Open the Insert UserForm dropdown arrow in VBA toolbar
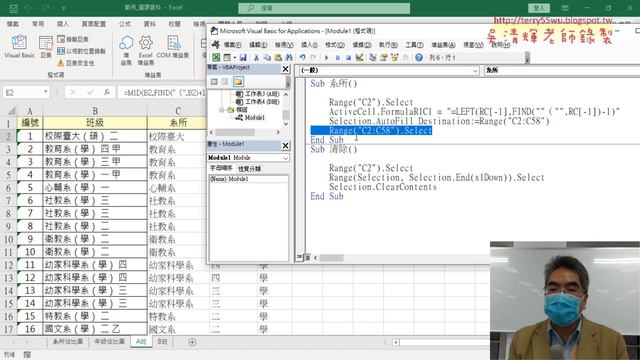The width and height of the screenshot is (640, 360). 234,58
